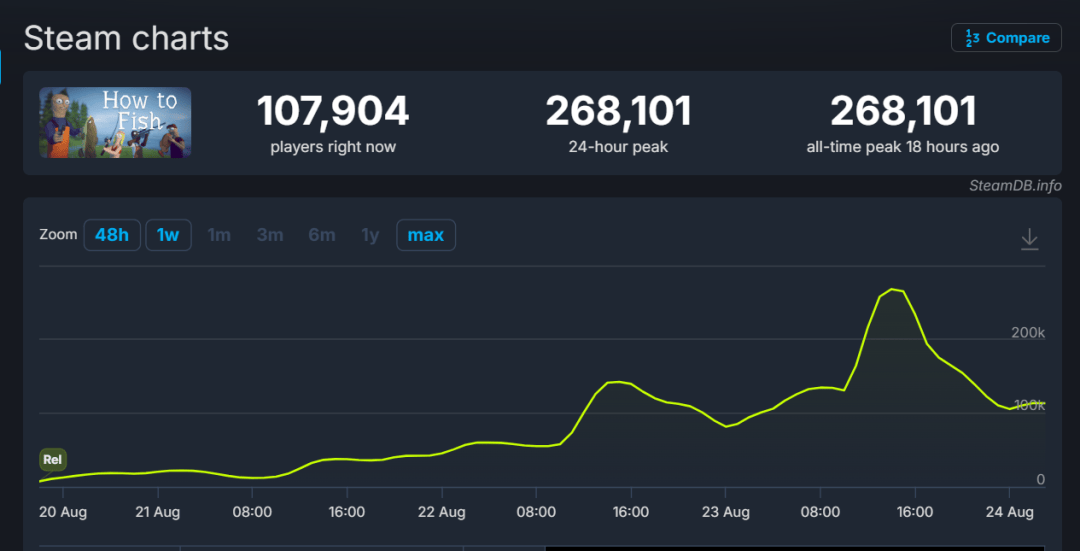
Task: Select the 48h zoom range
Action: click(x=112, y=235)
